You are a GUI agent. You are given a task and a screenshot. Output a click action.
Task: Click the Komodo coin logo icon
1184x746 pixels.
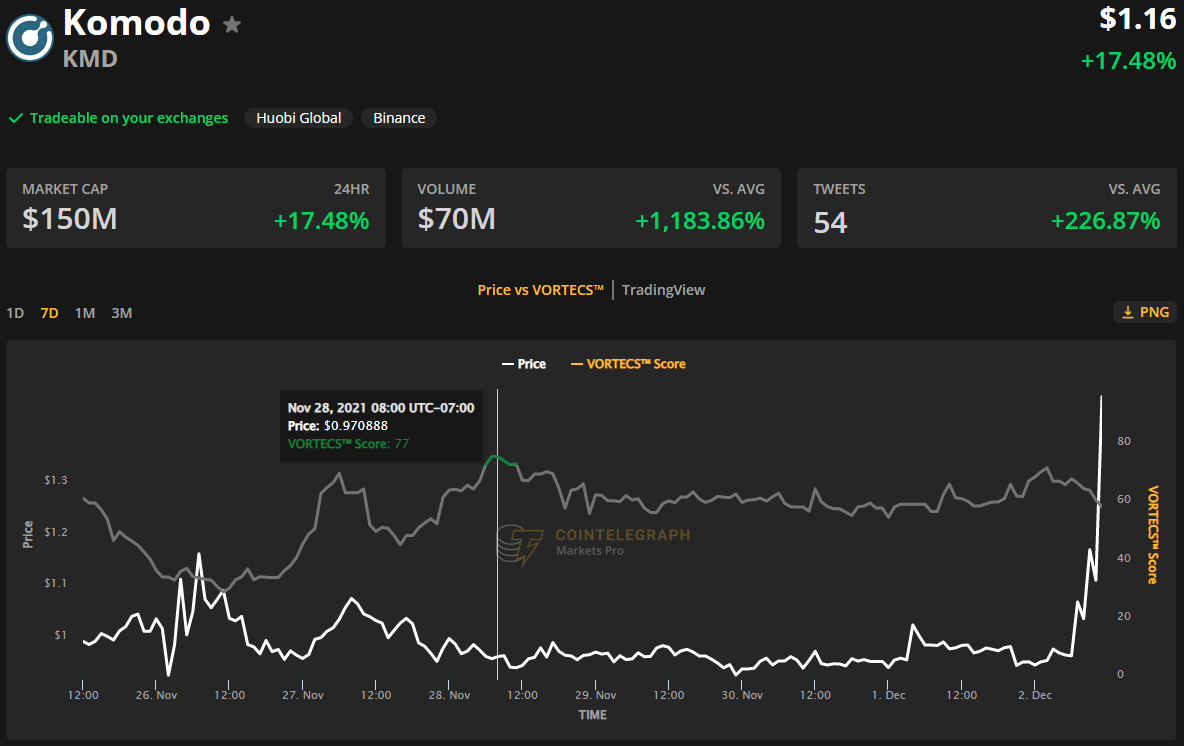pos(30,37)
